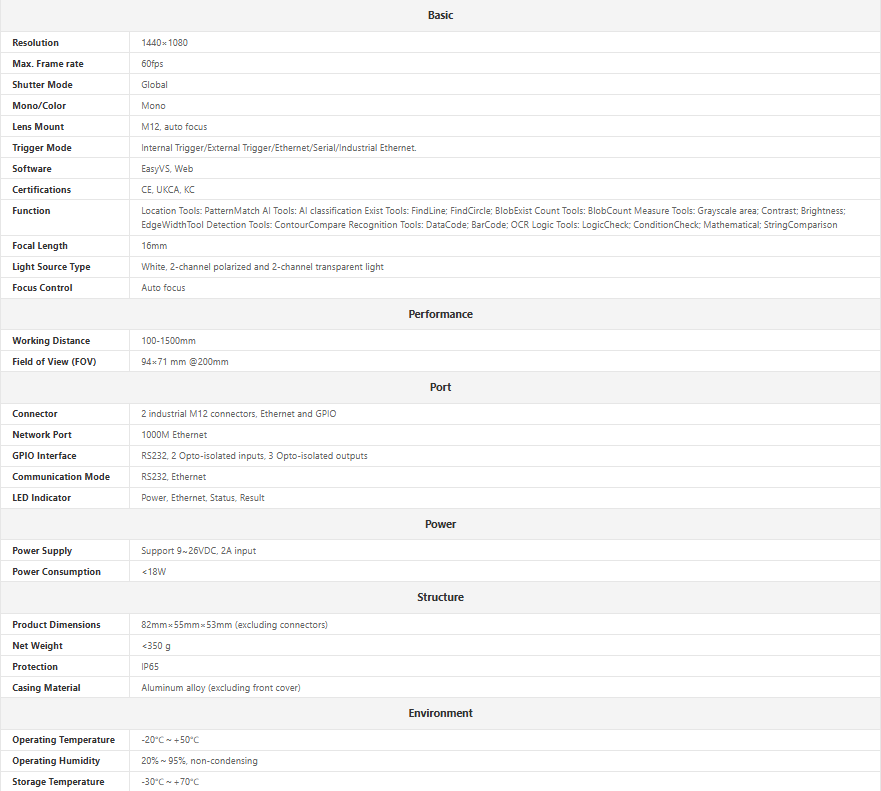Select the Trigger Mode row label
Screen dimensions: 881x791
pyautogui.click(x=42, y=148)
